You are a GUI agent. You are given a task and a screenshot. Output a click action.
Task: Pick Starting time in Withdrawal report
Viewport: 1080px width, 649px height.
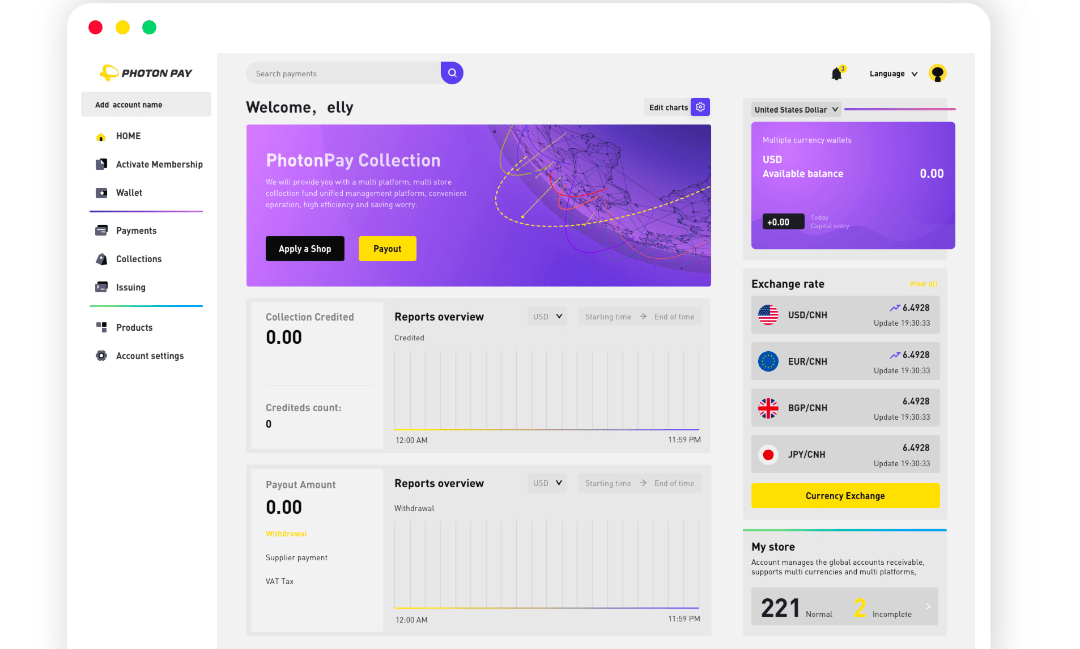coord(608,483)
